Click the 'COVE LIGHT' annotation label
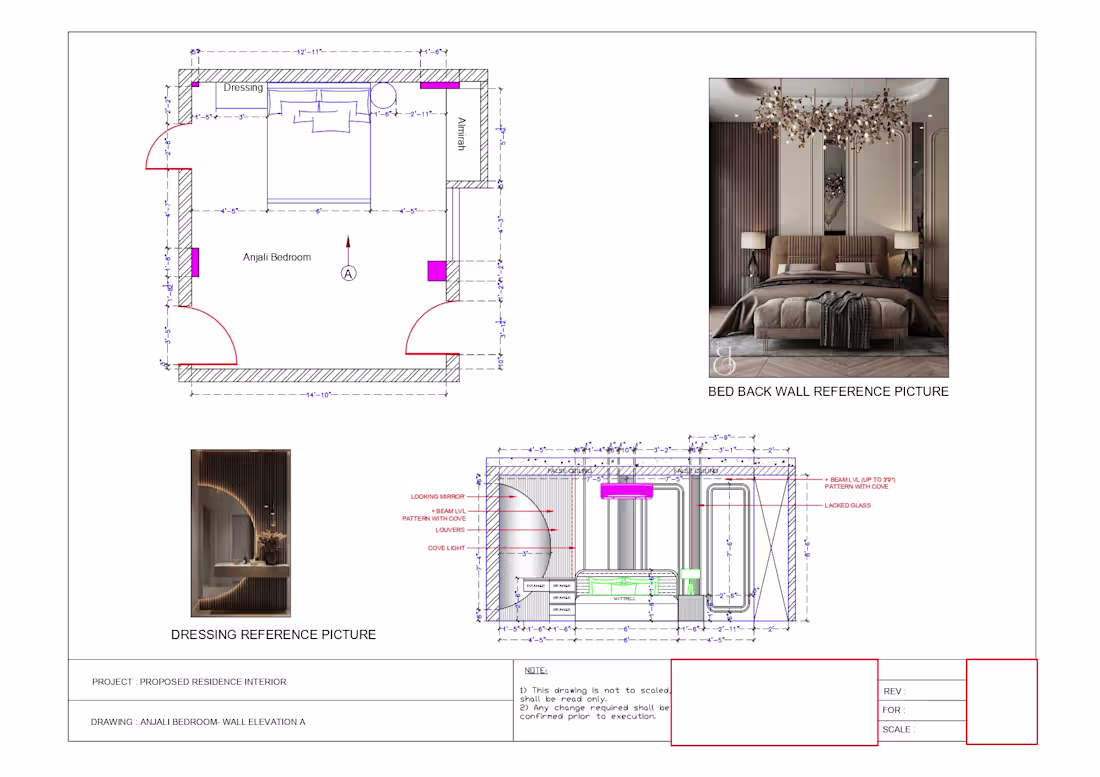This screenshot has width=1100, height=777. click(446, 548)
